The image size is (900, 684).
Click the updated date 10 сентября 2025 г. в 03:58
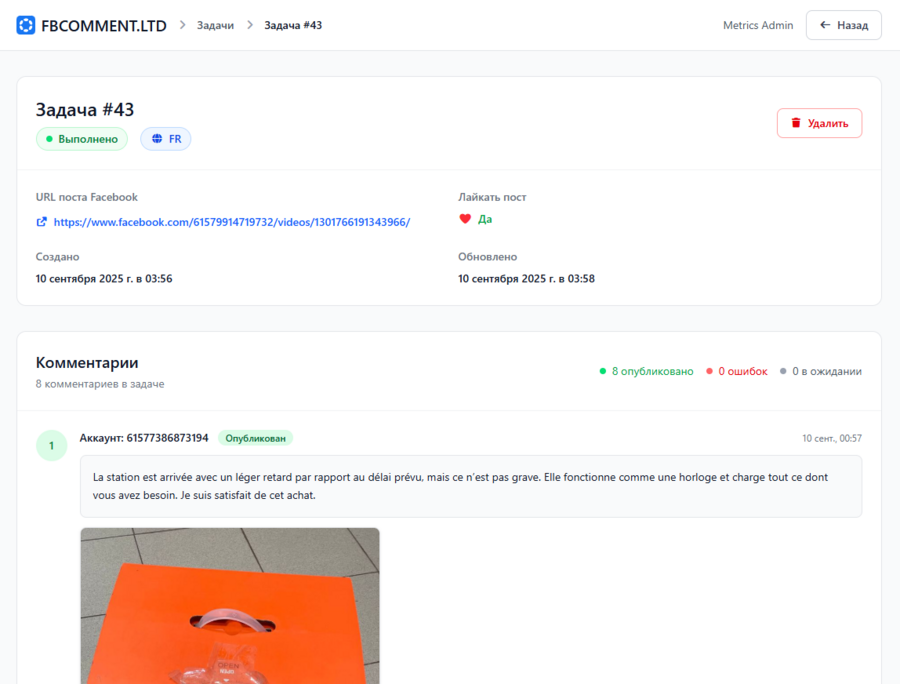[x=526, y=278]
